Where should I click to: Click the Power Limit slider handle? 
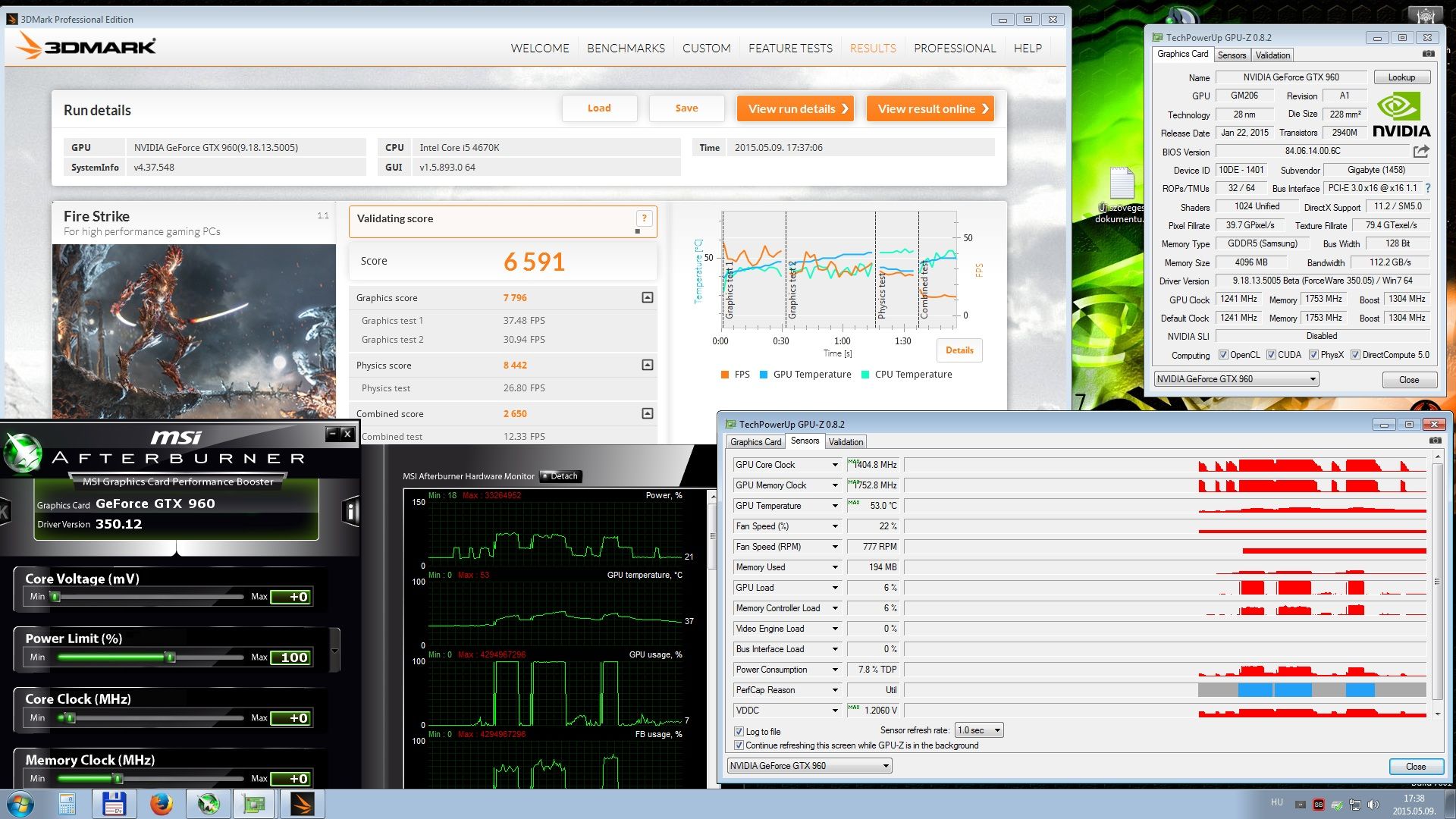tap(171, 657)
